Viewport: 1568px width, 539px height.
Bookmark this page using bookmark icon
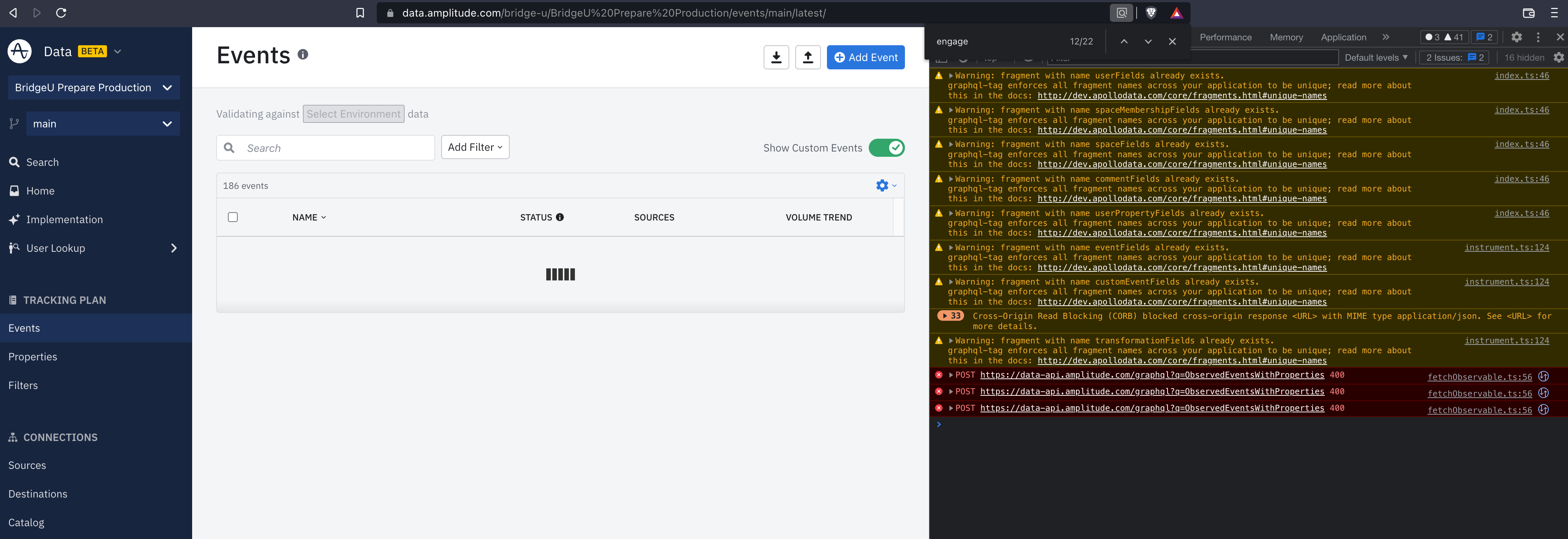point(360,13)
